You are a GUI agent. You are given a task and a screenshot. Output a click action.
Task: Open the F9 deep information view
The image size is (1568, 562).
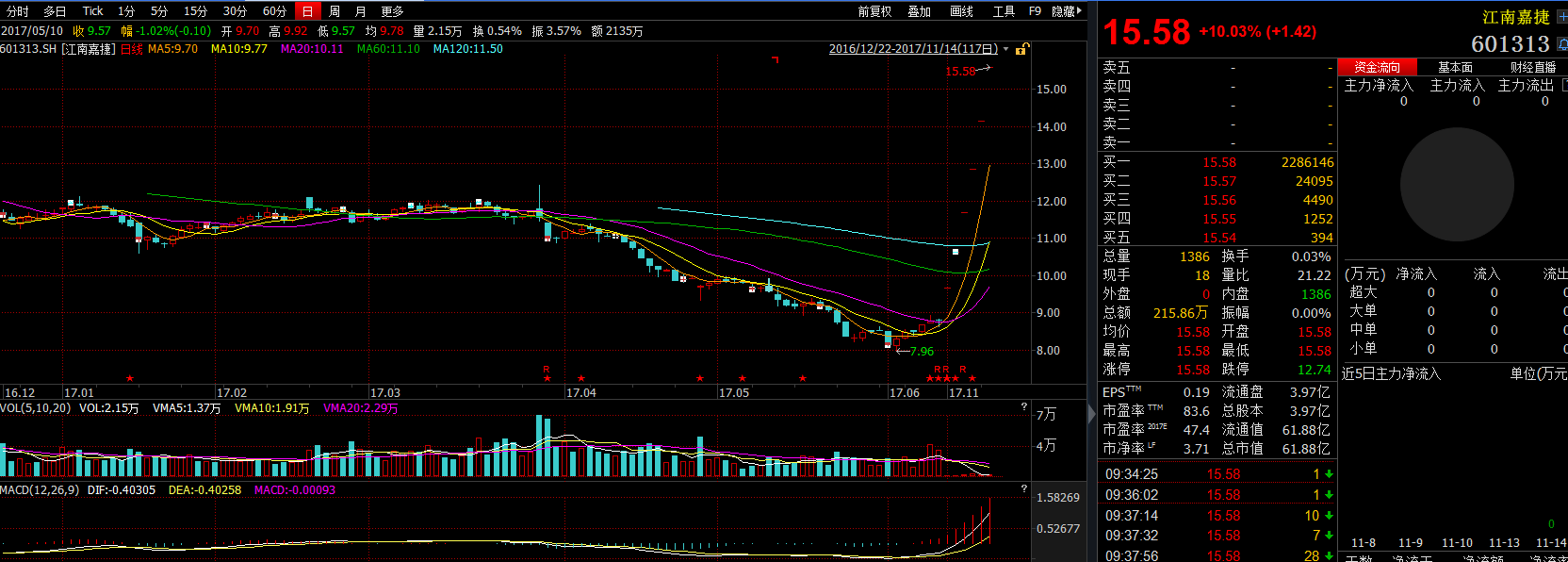(1035, 11)
